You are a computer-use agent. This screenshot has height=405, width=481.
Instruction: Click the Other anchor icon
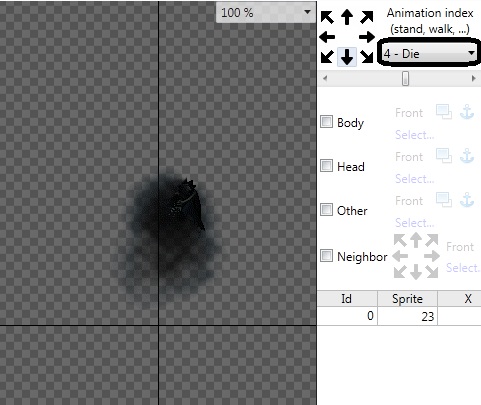467,200
